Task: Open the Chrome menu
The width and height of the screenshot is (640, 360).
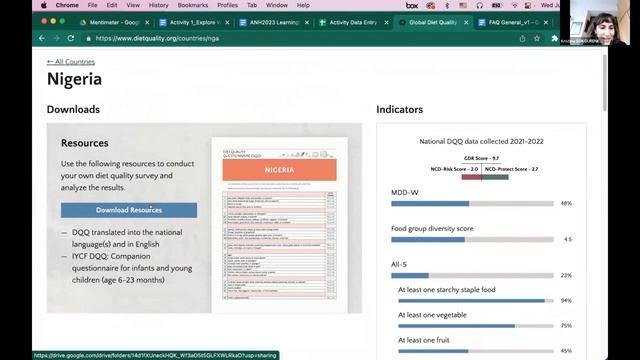Action: click(x=67, y=5)
